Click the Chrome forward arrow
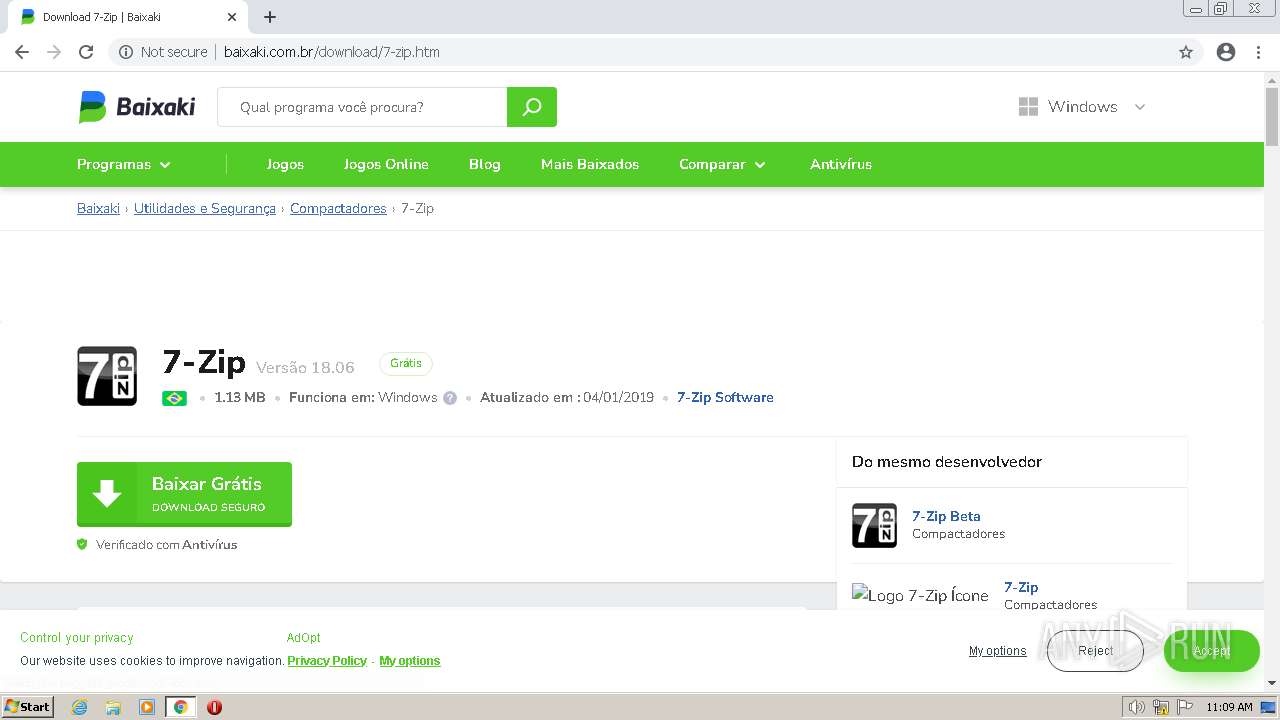The width and height of the screenshot is (1280, 720). pos(54,52)
